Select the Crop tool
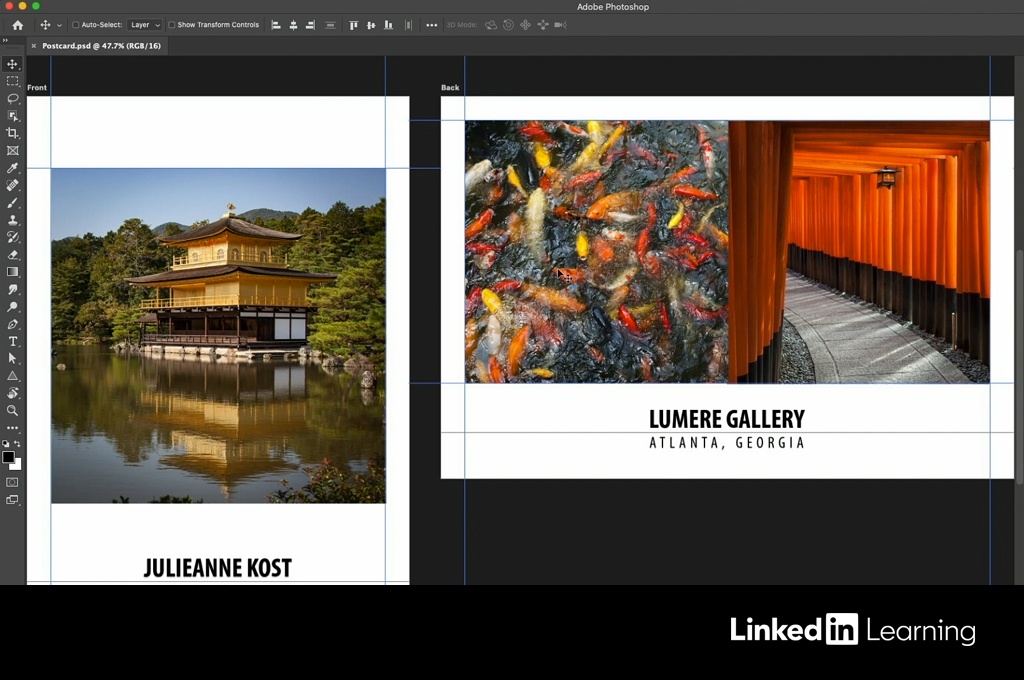Viewport: 1024px width, 680px height. 13,133
